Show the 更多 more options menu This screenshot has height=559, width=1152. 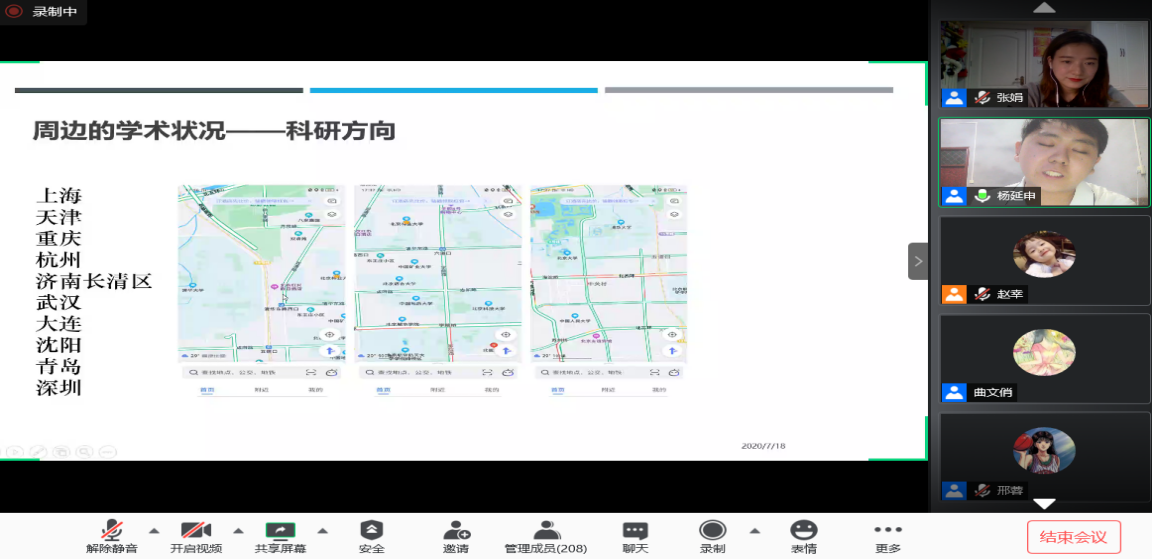[887, 535]
